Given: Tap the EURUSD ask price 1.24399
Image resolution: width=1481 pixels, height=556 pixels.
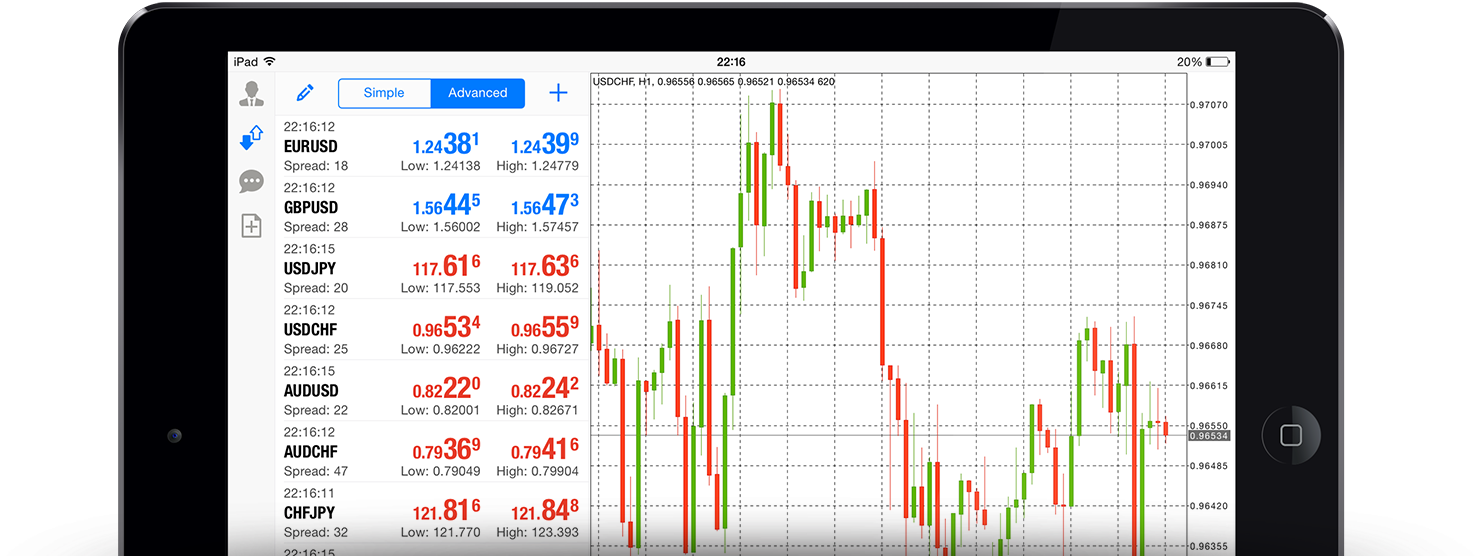Looking at the screenshot, I should [544, 146].
